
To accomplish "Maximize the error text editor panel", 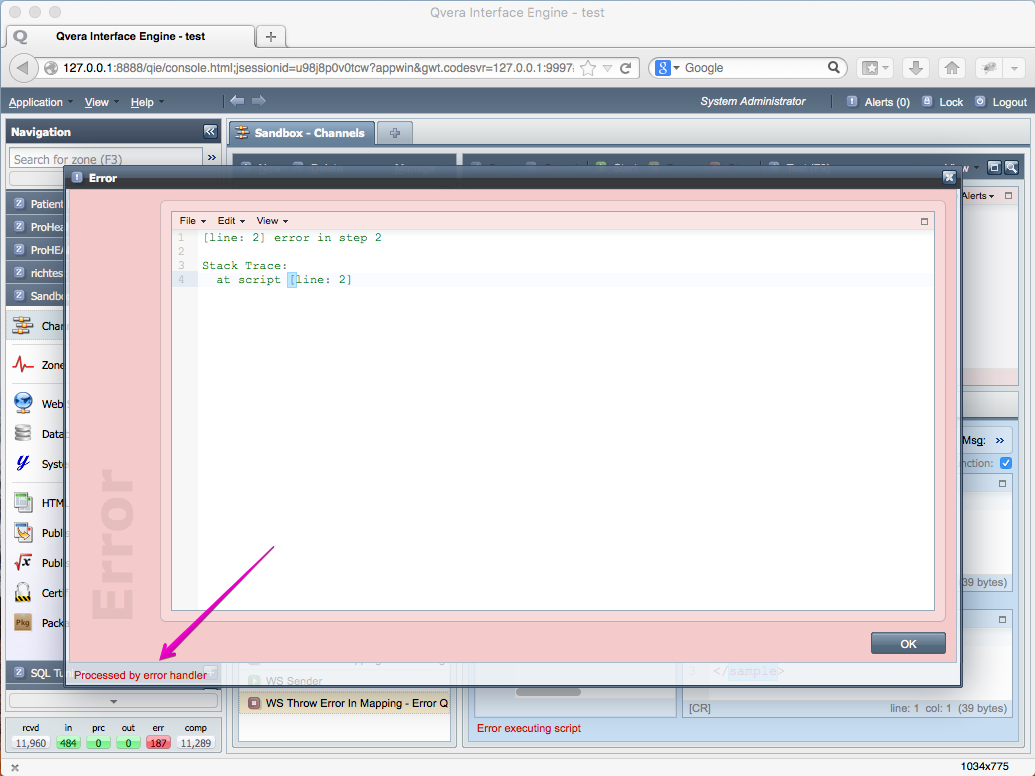I will pyautogui.click(x=924, y=222).
